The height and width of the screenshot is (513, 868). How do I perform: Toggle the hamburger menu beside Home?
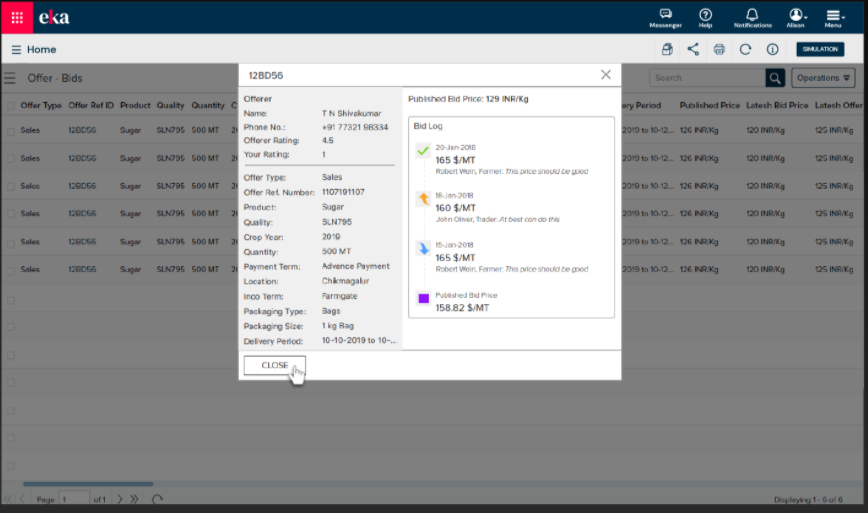[x=16, y=49]
